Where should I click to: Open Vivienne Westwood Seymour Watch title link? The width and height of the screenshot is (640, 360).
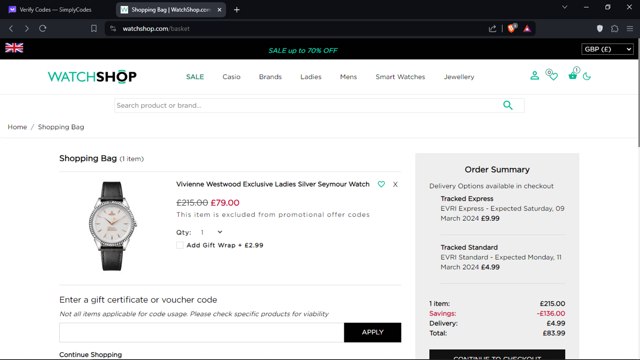tap(273, 184)
